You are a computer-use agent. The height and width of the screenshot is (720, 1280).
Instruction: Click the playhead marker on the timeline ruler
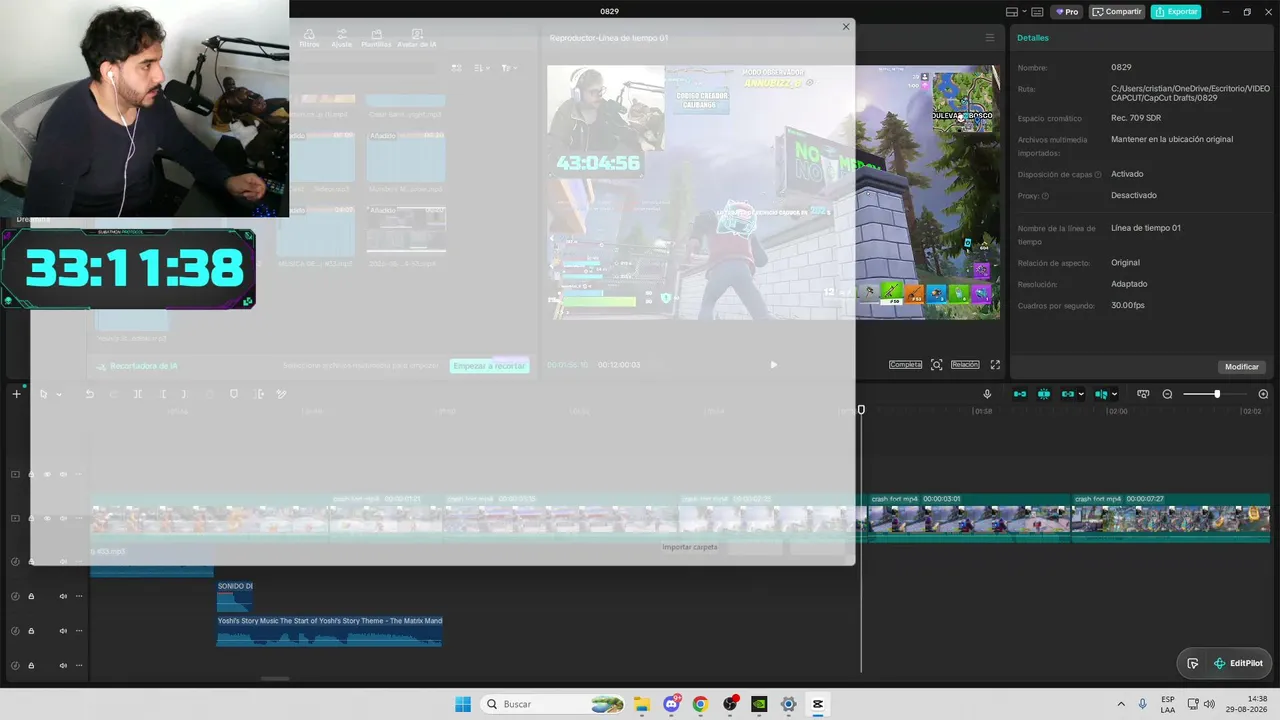click(x=861, y=410)
